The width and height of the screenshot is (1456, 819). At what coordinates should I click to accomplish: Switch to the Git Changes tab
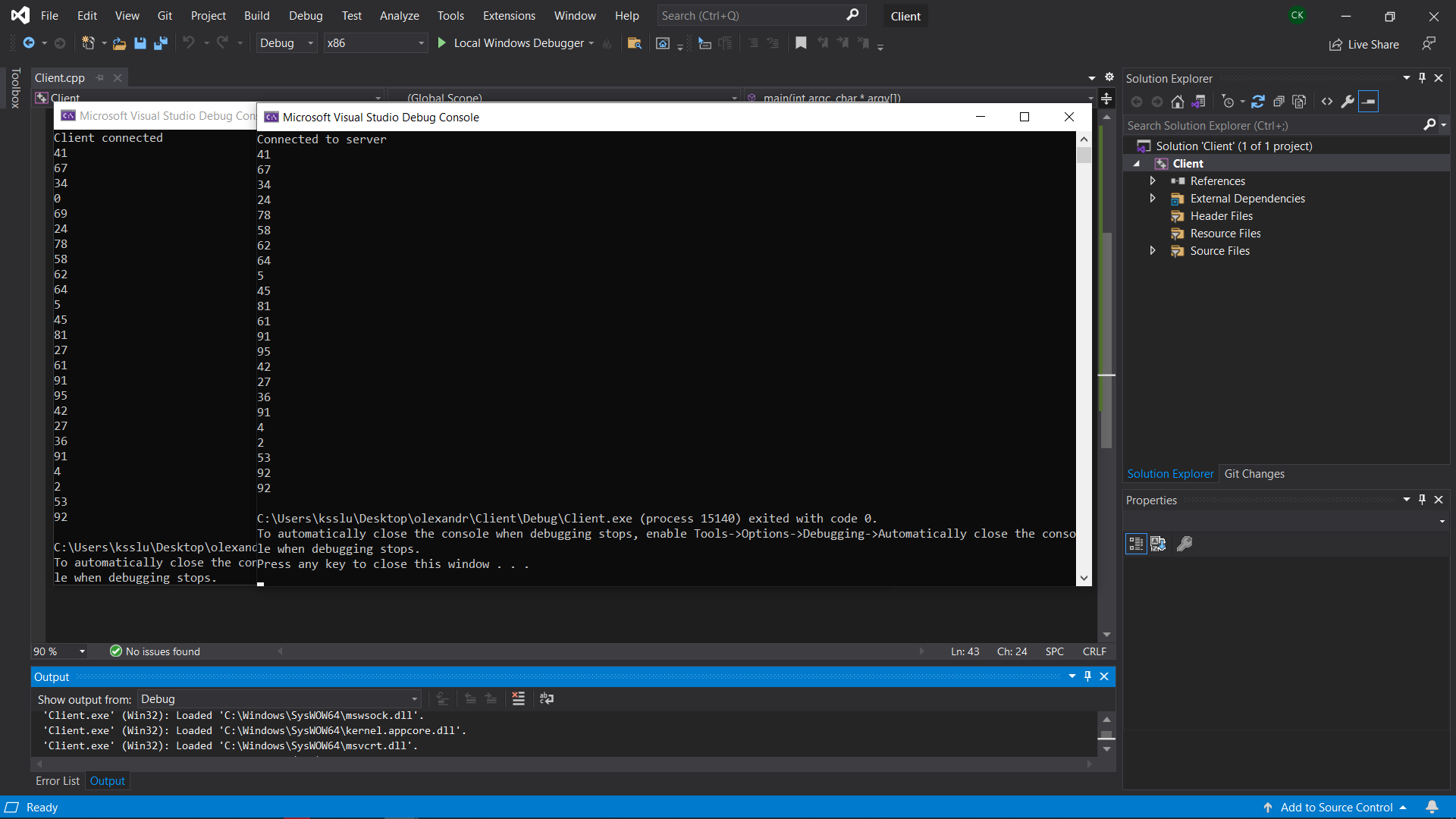(1254, 474)
